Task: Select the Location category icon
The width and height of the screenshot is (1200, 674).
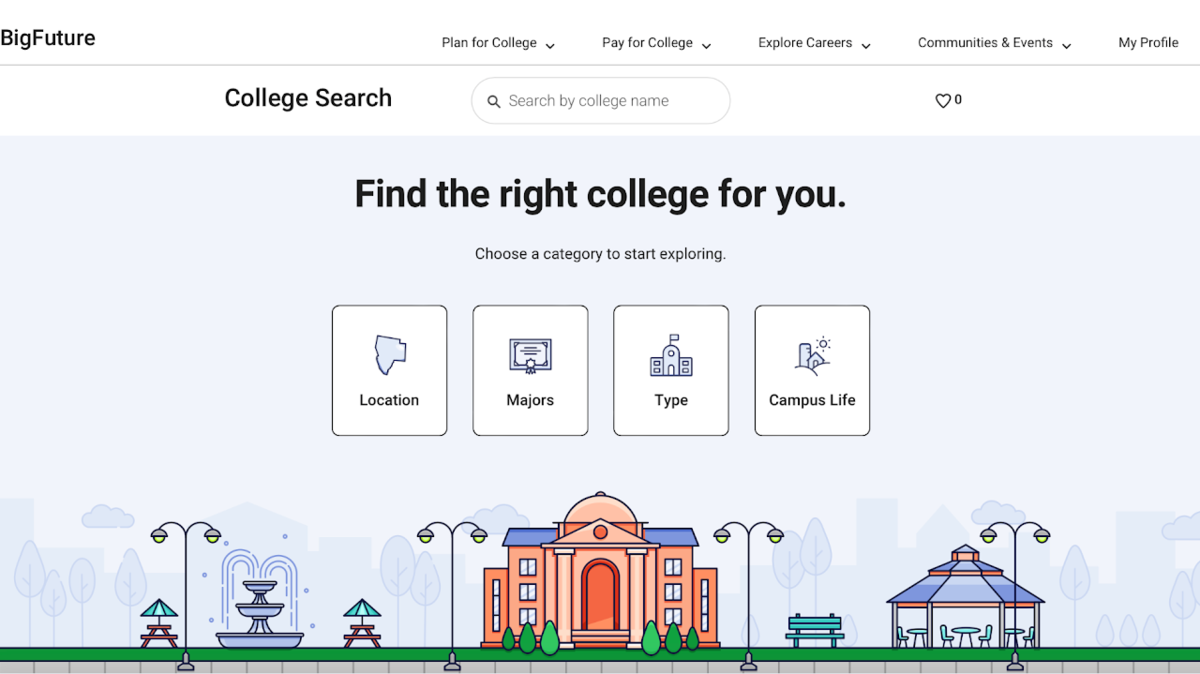Action: [389, 352]
